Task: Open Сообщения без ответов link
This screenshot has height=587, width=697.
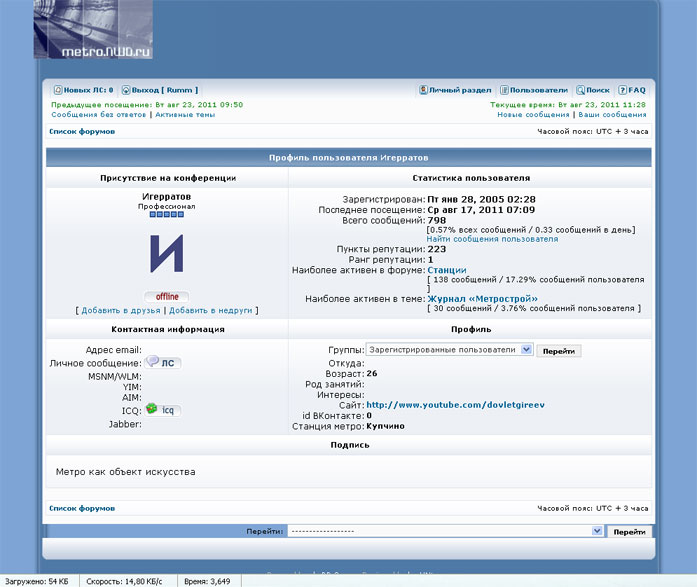Action: point(99,115)
